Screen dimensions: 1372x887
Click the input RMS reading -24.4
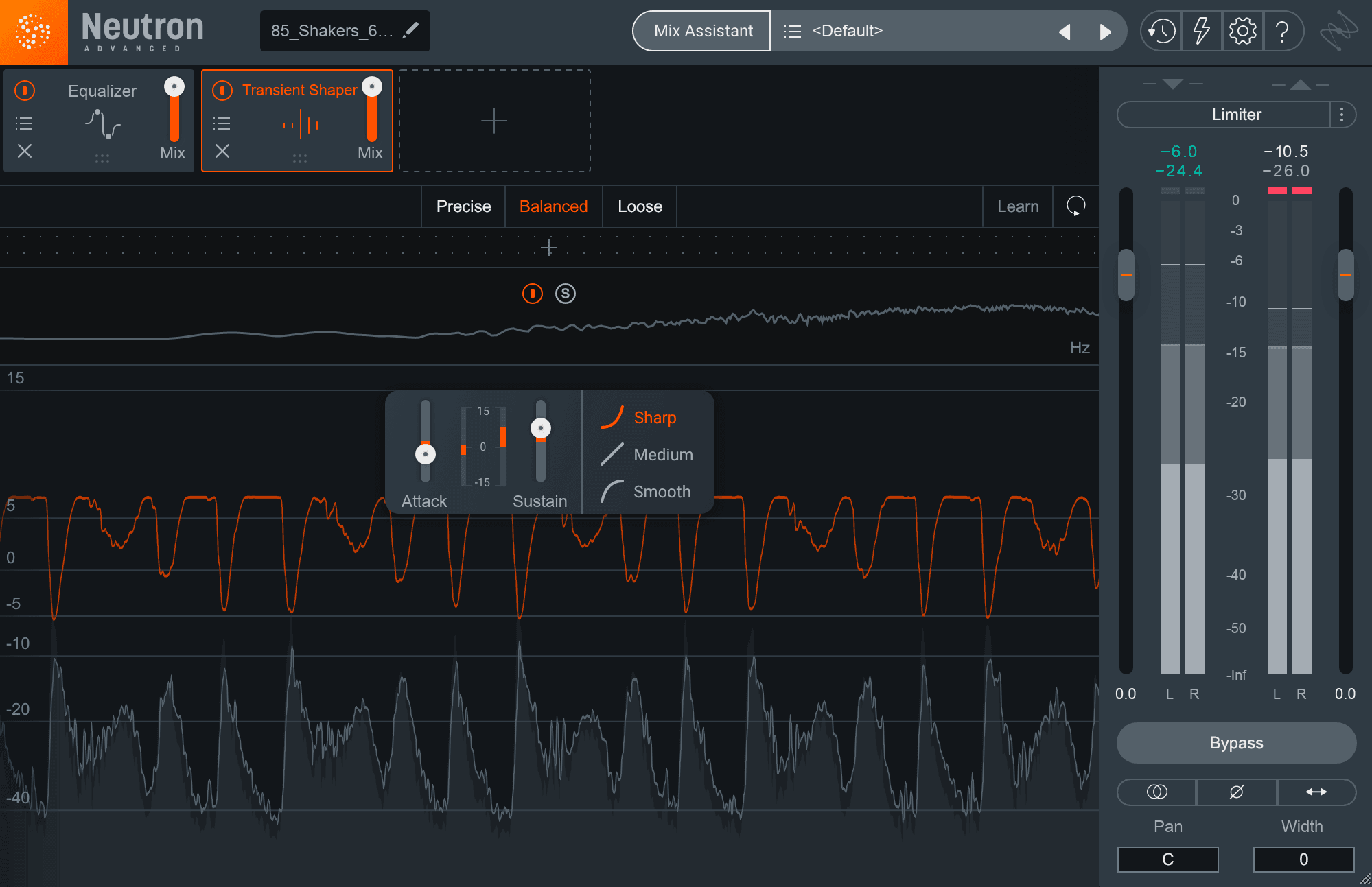[1178, 171]
